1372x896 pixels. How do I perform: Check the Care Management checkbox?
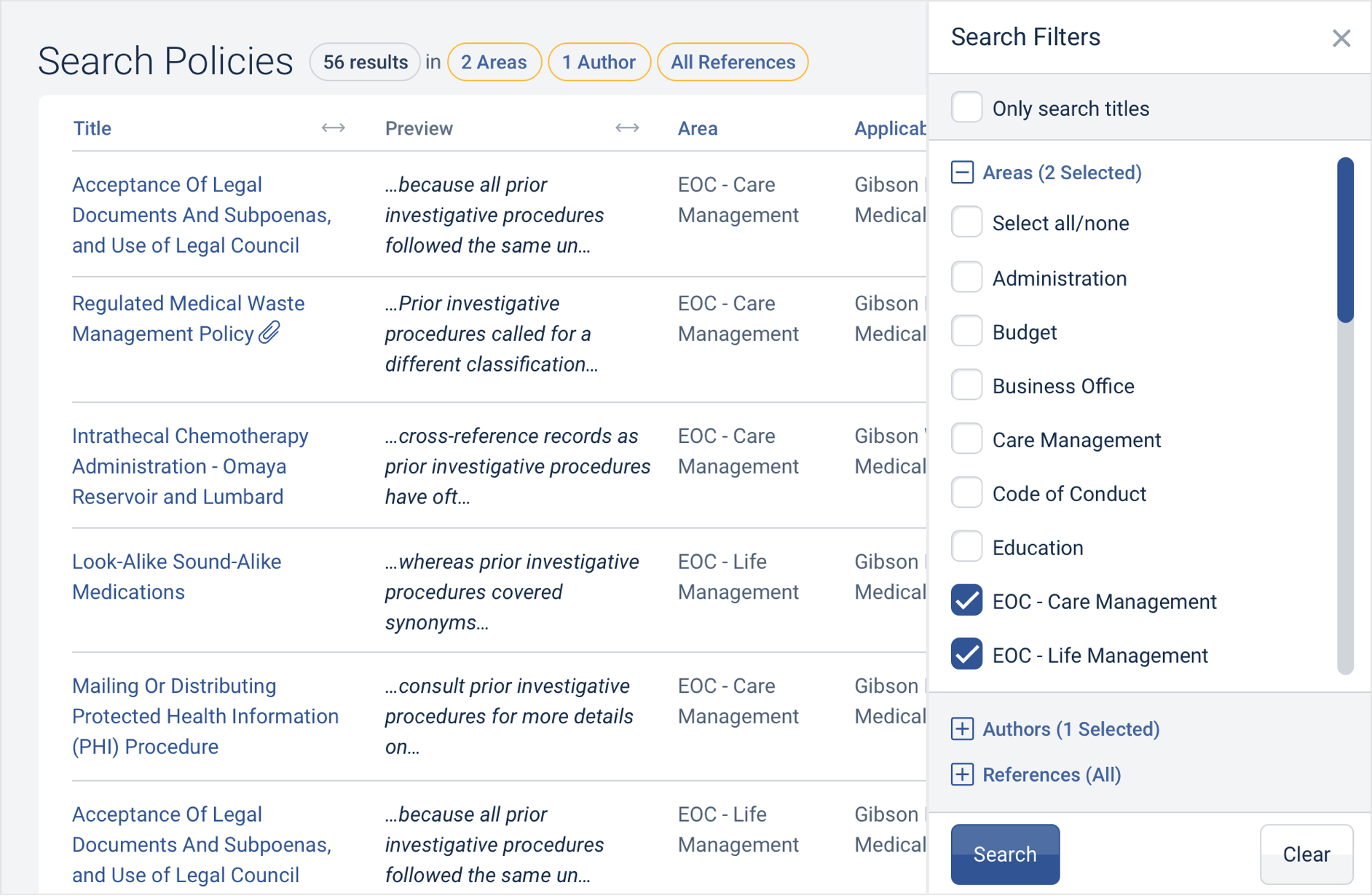click(966, 439)
